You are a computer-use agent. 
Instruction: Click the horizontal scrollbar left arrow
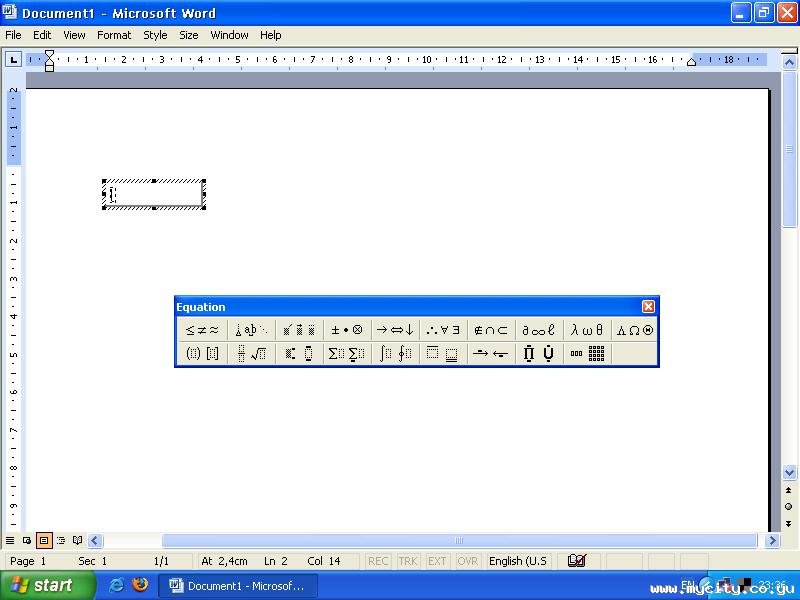coord(95,540)
